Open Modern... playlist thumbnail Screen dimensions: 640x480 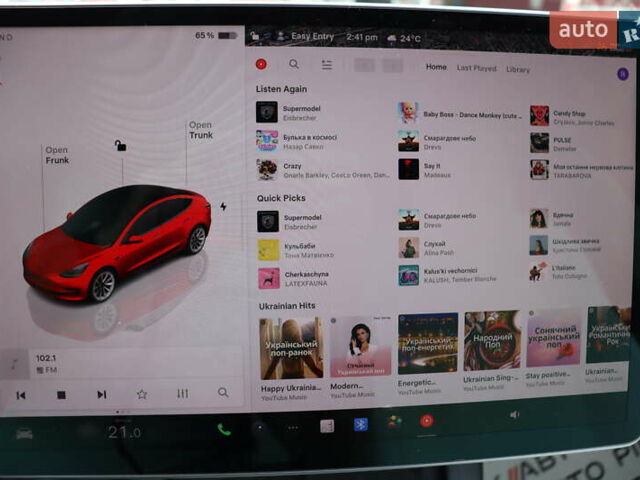click(360, 346)
